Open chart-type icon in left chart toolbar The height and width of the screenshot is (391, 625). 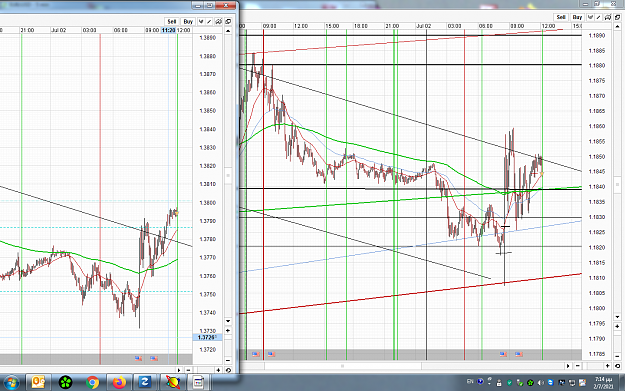(201, 22)
